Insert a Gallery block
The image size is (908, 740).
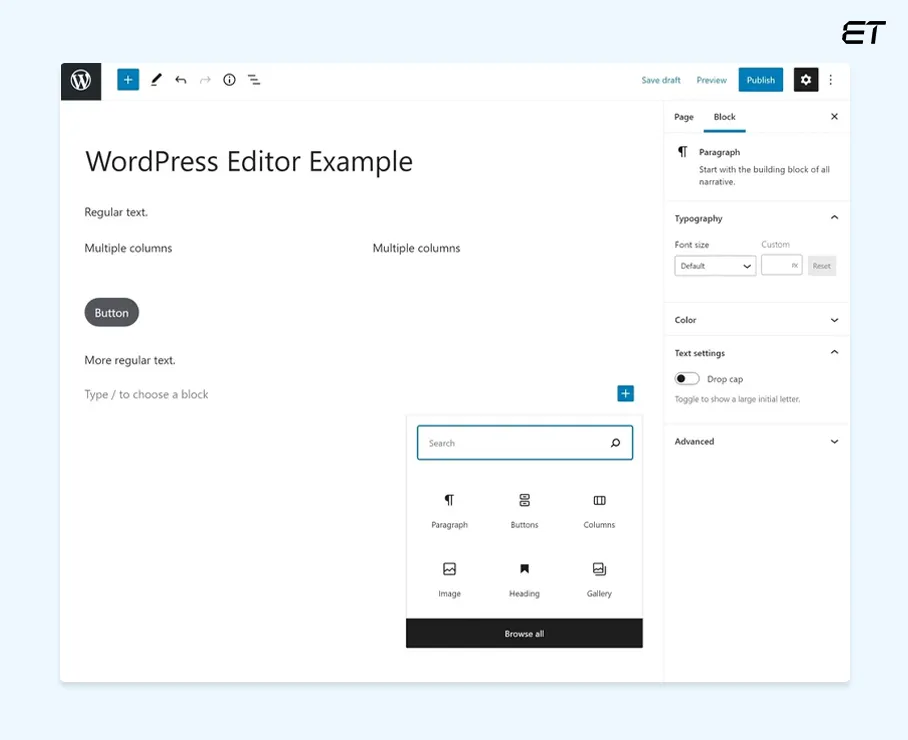pos(599,580)
